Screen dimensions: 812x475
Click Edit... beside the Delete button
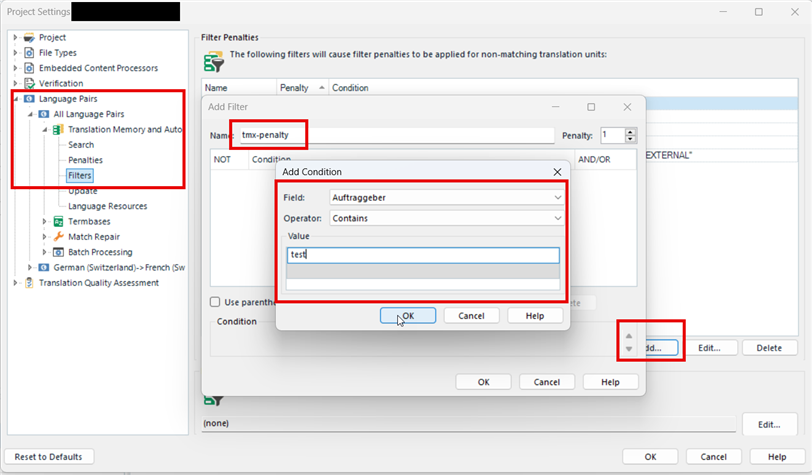(x=709, y=348)
